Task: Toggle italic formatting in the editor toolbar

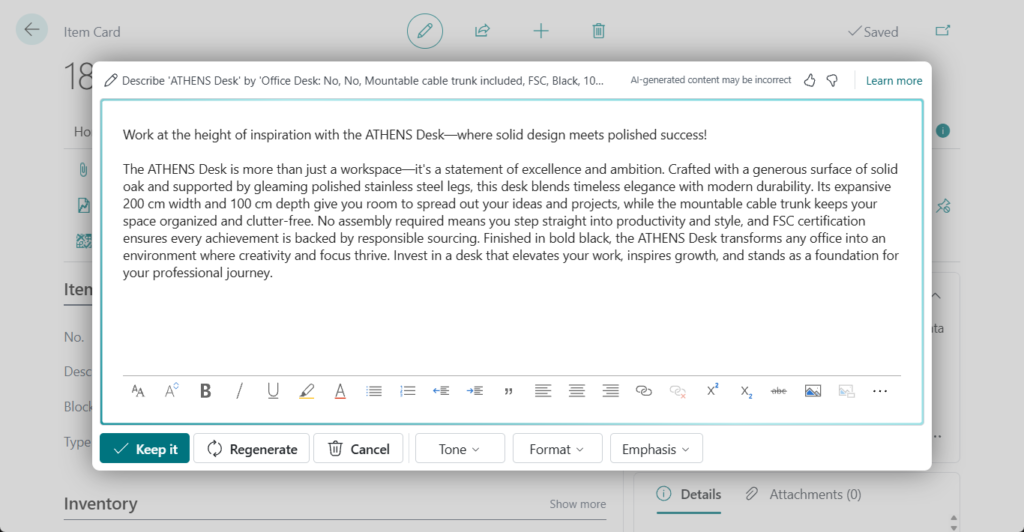Action: [239, 391]
